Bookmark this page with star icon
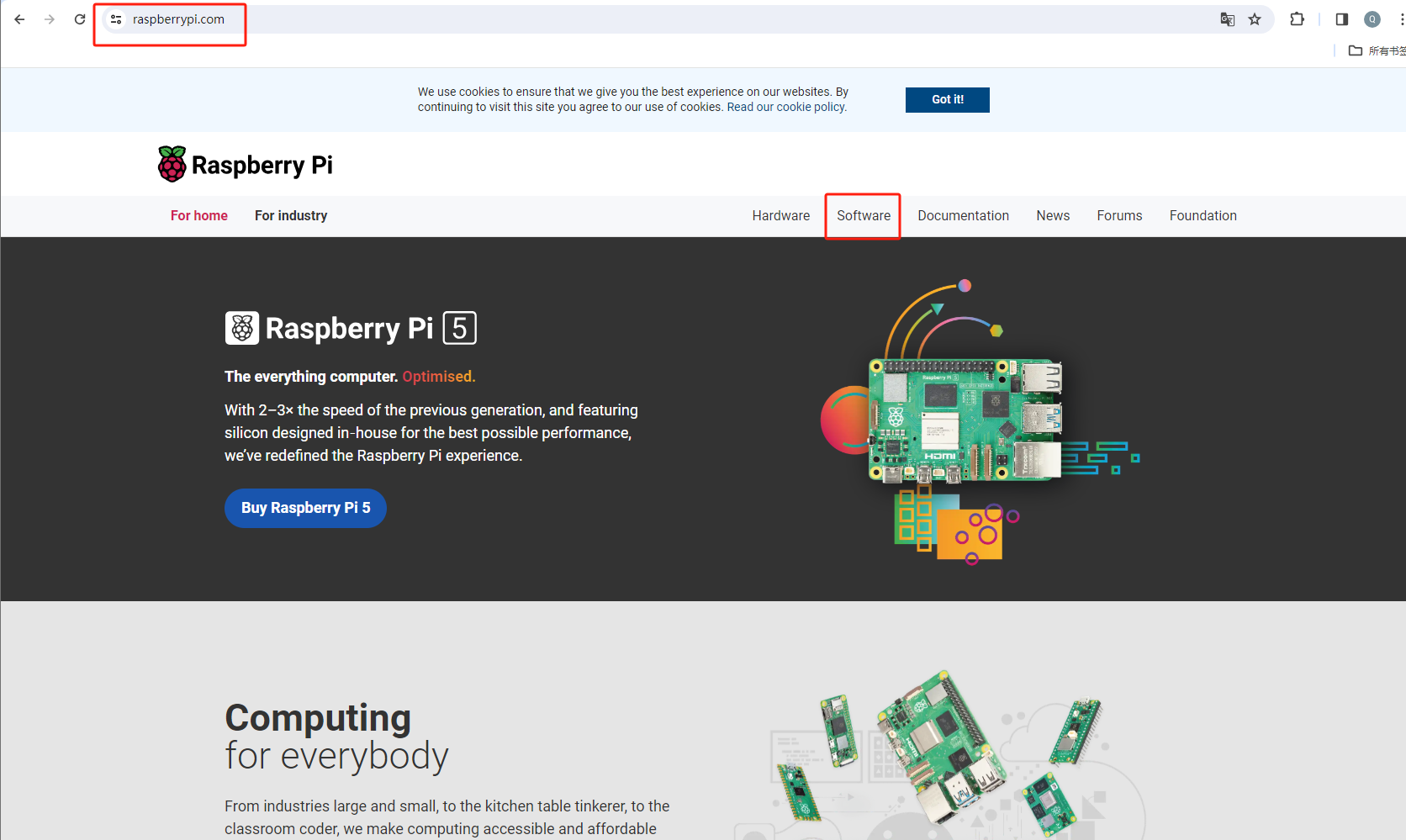1406x840 pixels. (x=1255, y=19)
